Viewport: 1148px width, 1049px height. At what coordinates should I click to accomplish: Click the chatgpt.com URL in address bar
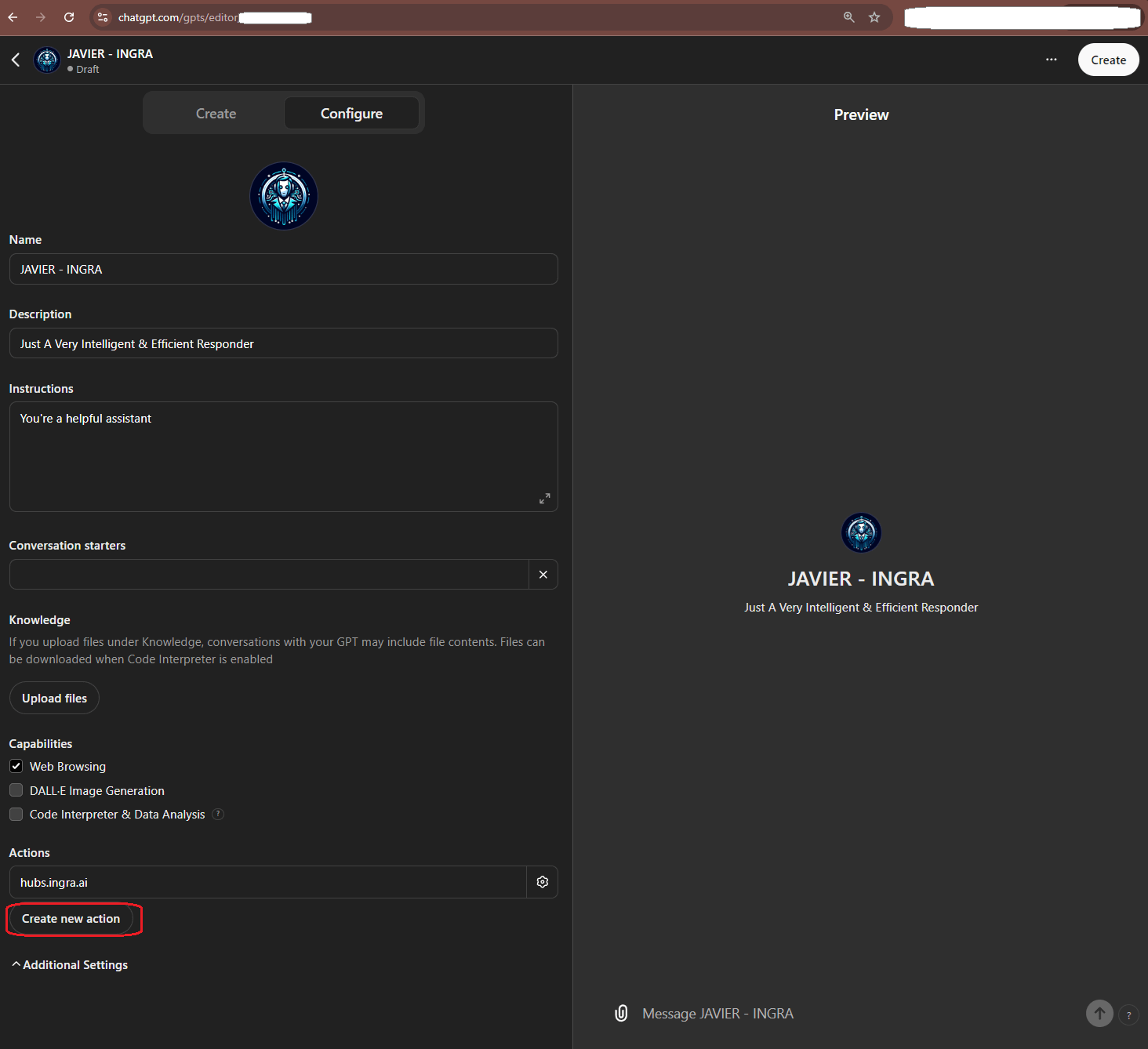(177, 17)
